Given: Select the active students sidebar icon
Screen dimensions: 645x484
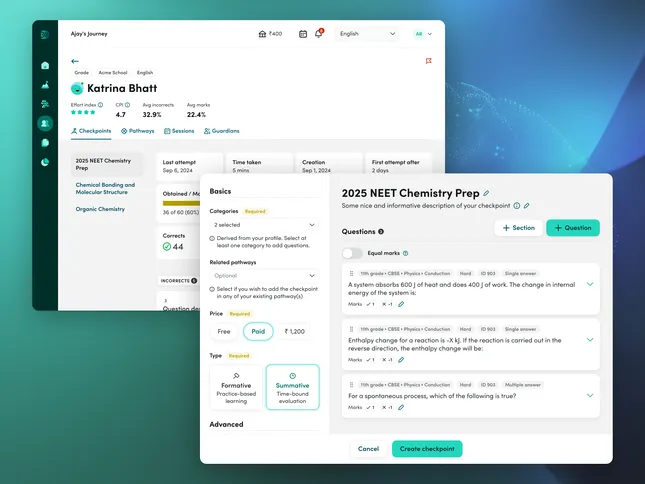Looking at the screenshot, I should click(45, 123).
